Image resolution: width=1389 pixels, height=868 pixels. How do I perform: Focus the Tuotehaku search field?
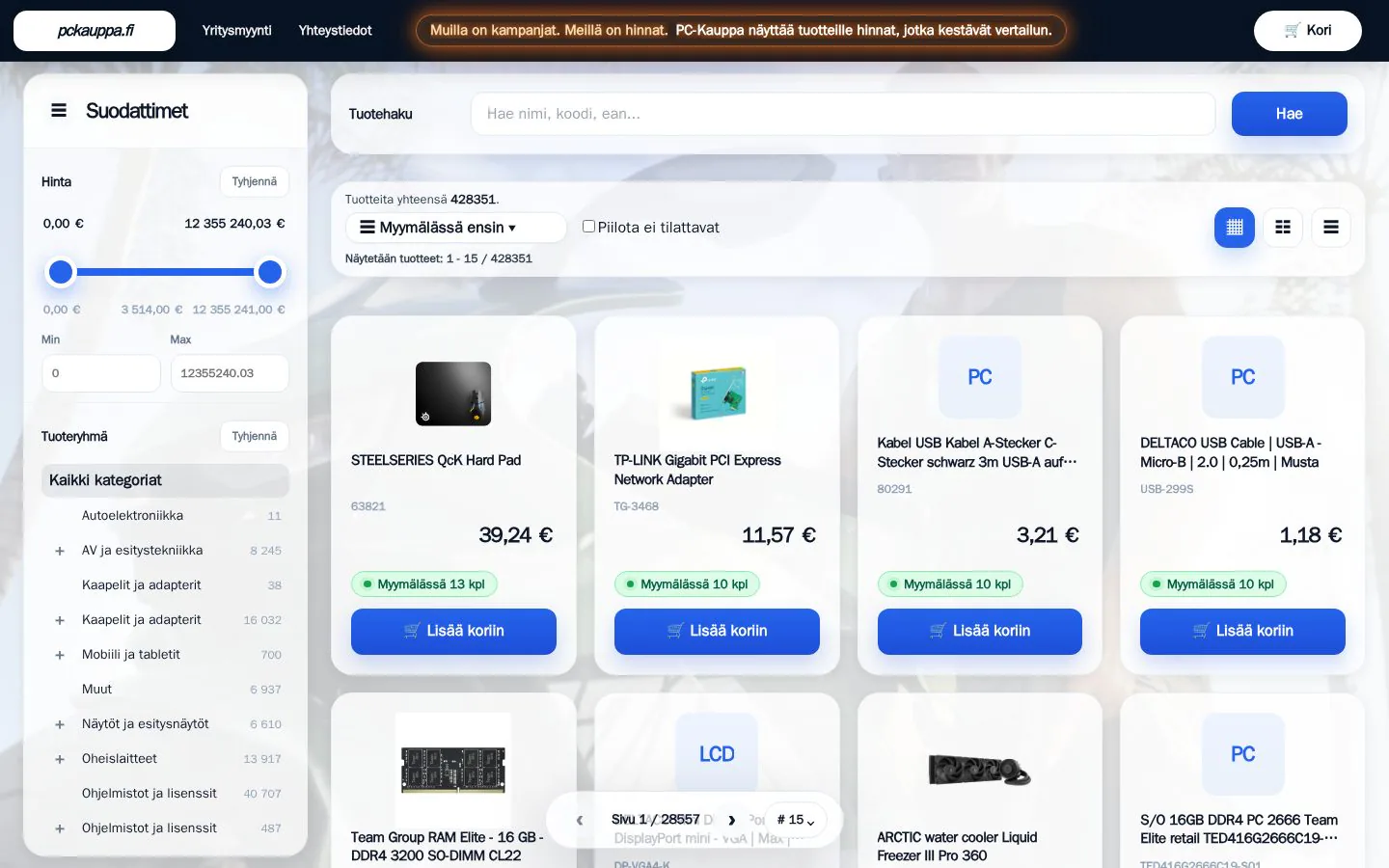843,114
